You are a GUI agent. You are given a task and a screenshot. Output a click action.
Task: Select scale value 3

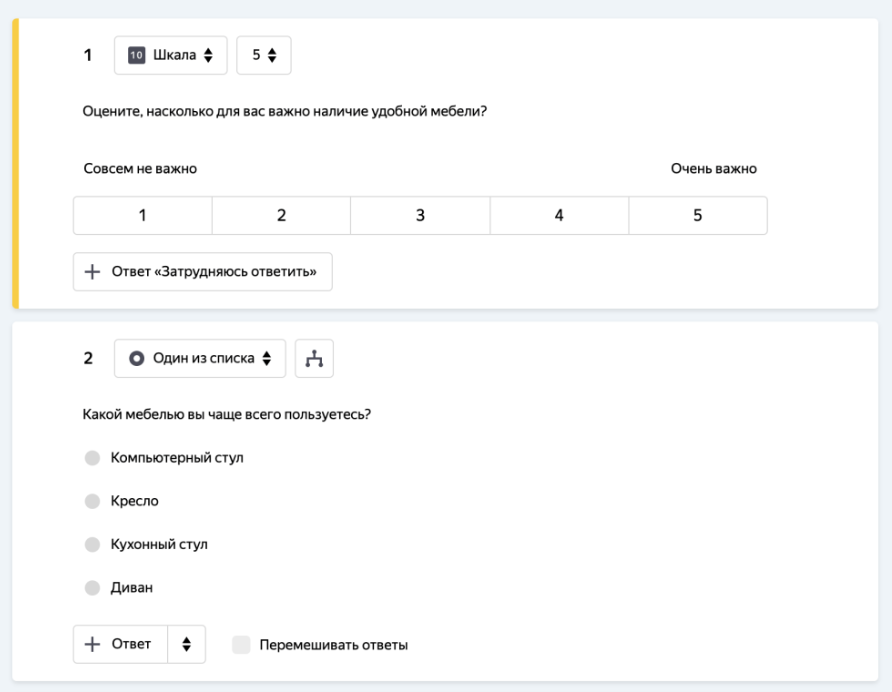tap(420, 216)
